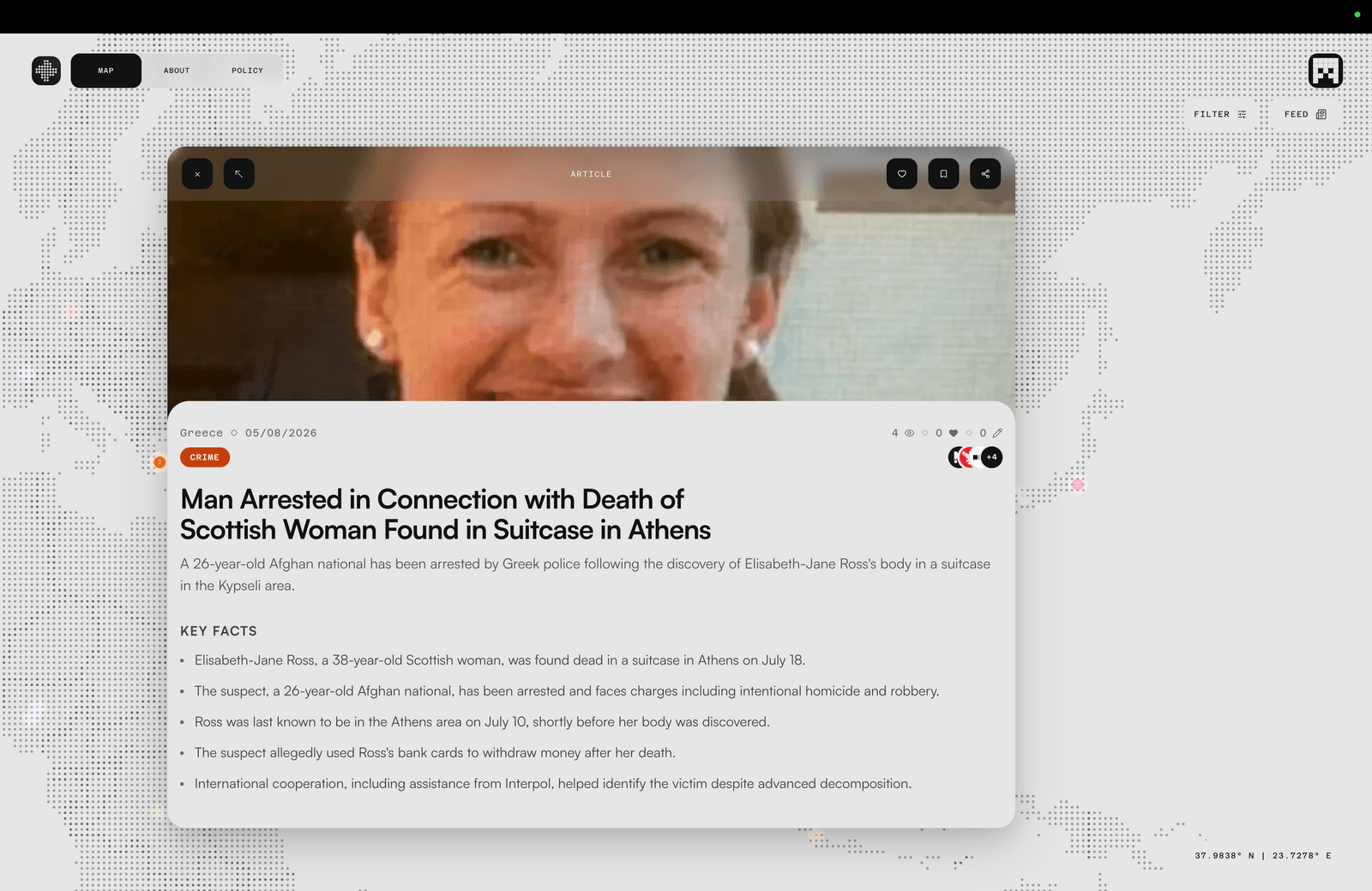The width and height of the screenshot is (1372, 891).
Task: Open the FEED panel
Action: 1305,114
